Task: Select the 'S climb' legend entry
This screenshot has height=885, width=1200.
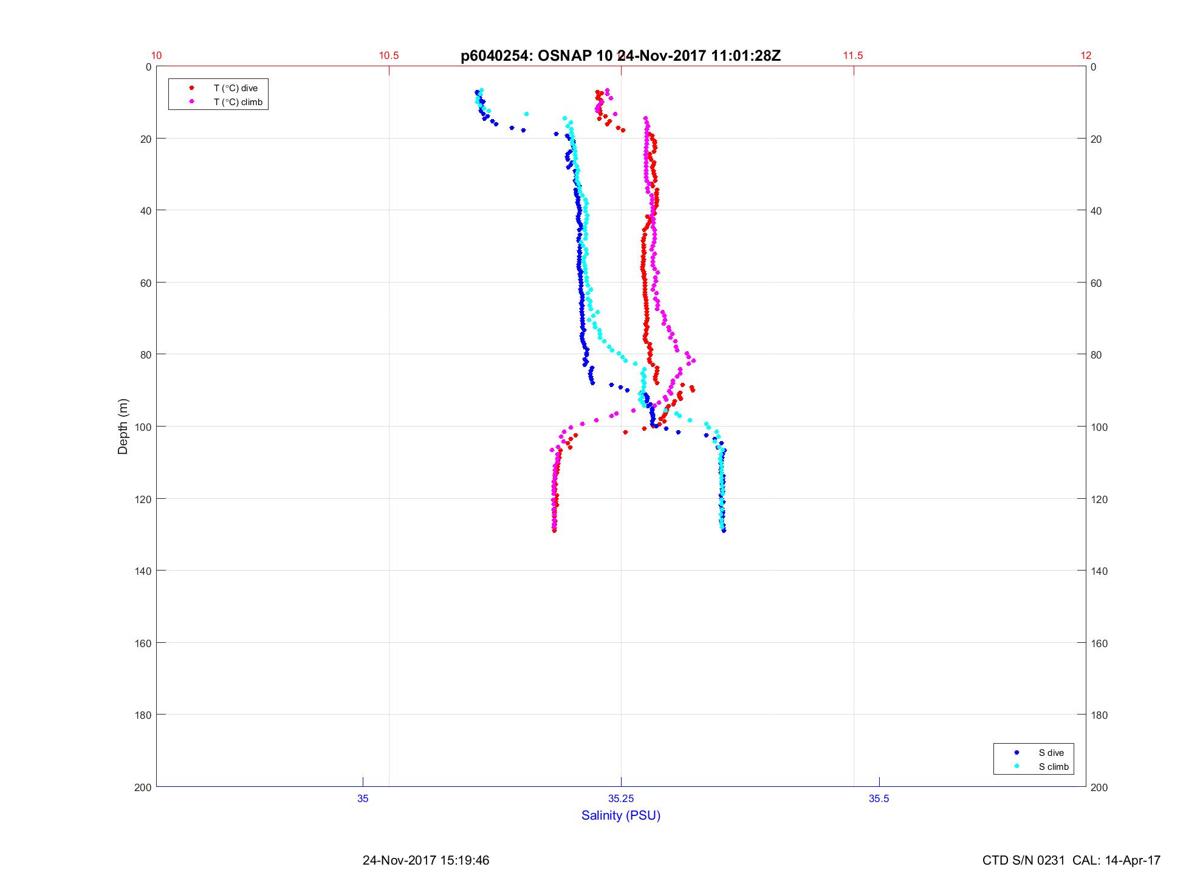Action: point(1054,766)
